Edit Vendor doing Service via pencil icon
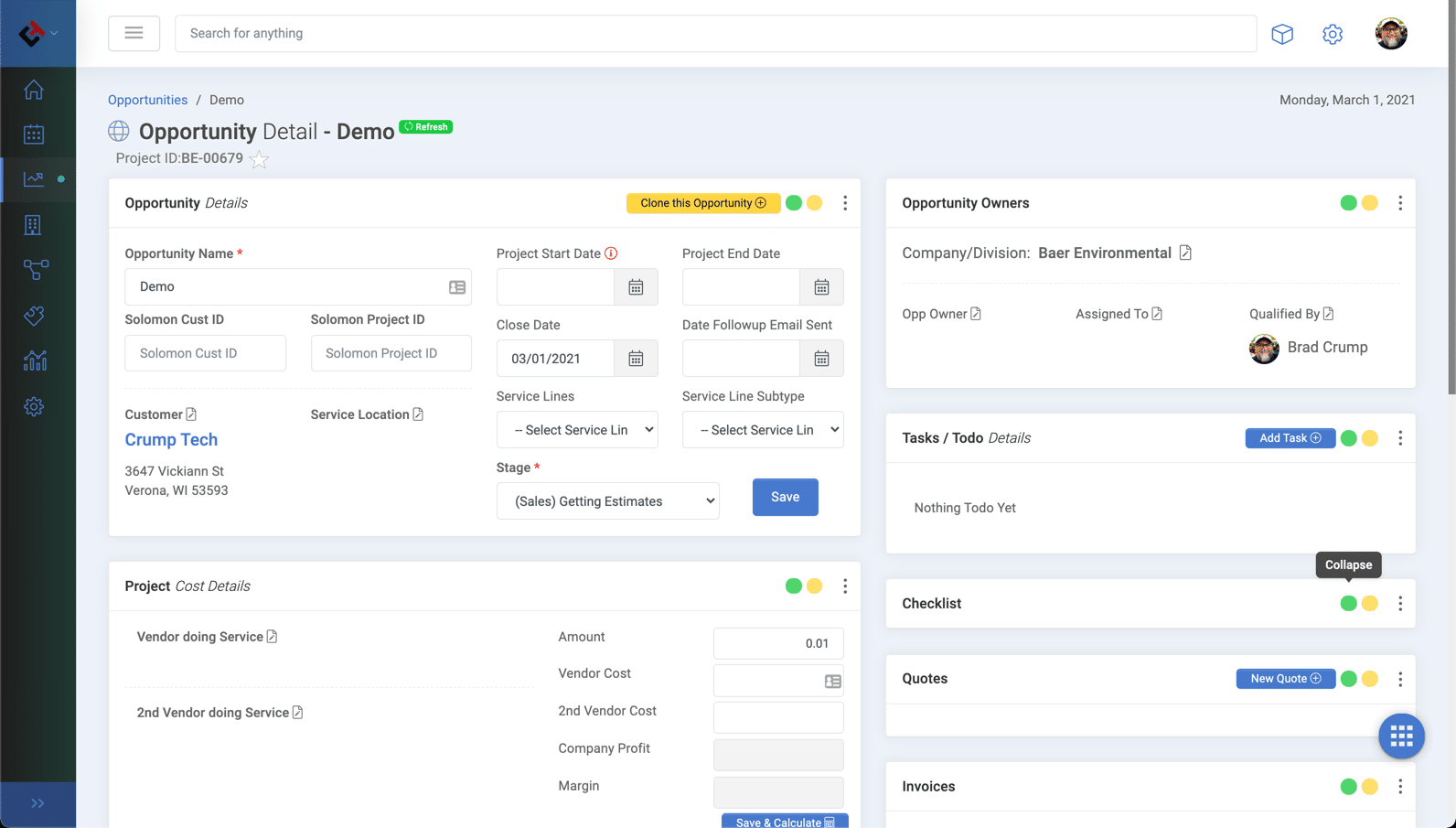Image resolution: width=1456 pixels, height=828 pixels. click(272, 637)
